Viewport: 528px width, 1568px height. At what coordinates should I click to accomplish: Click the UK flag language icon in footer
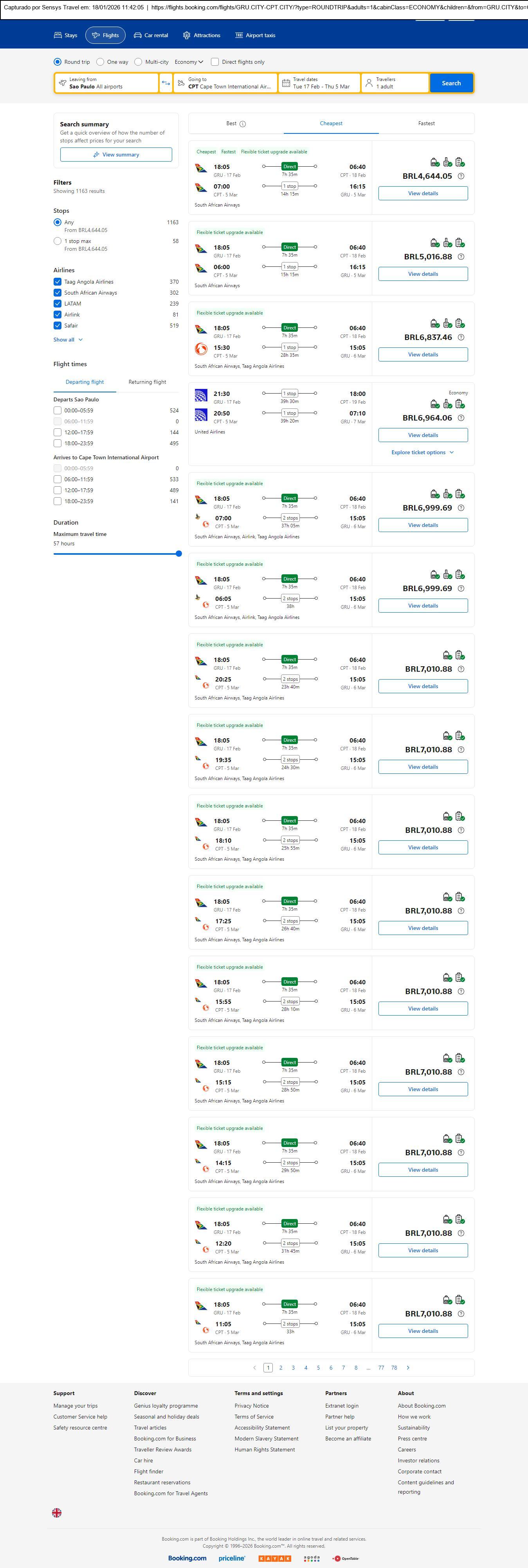click(57, 1512)
